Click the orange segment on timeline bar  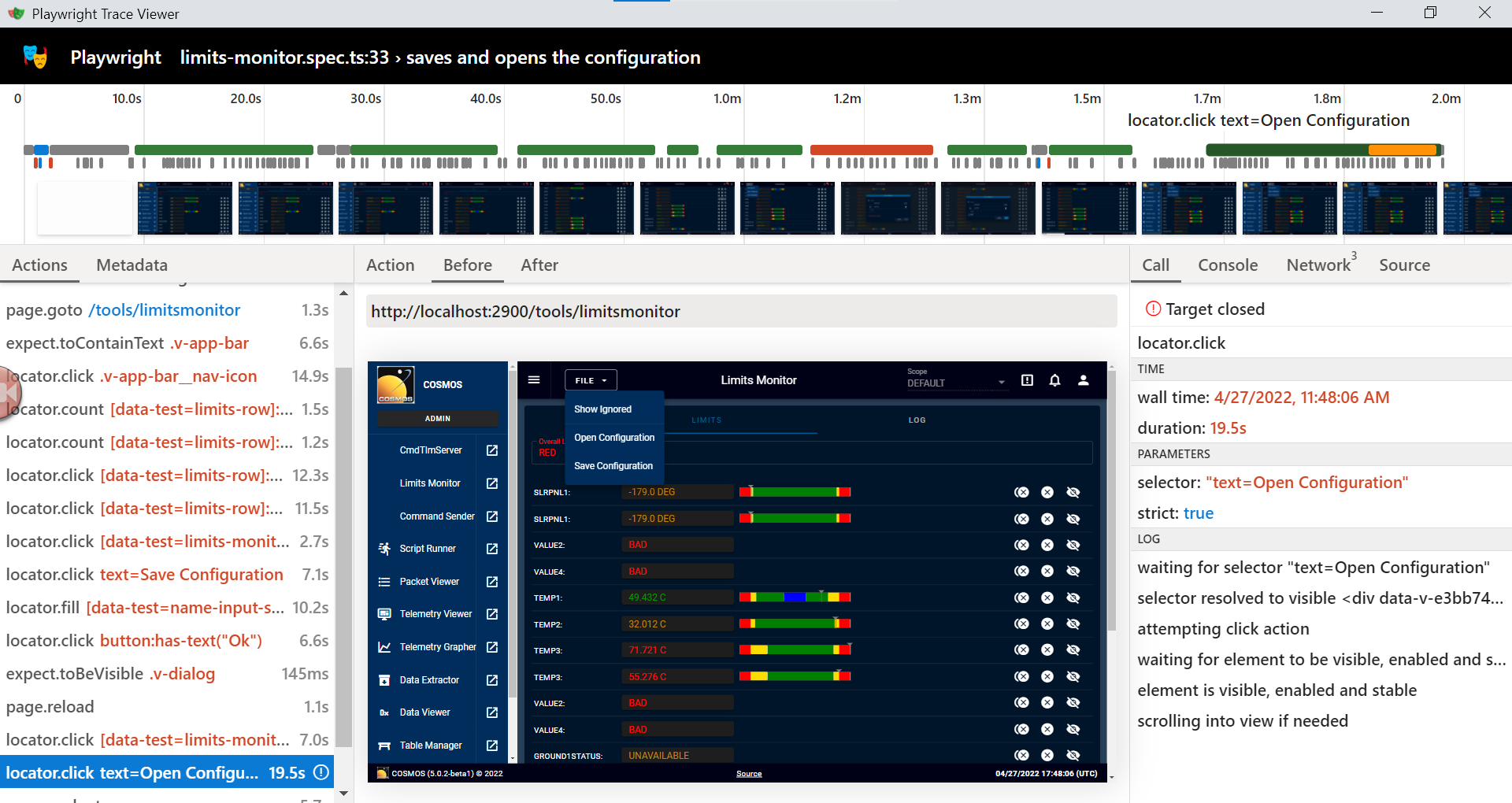[x=1403, y=150]
